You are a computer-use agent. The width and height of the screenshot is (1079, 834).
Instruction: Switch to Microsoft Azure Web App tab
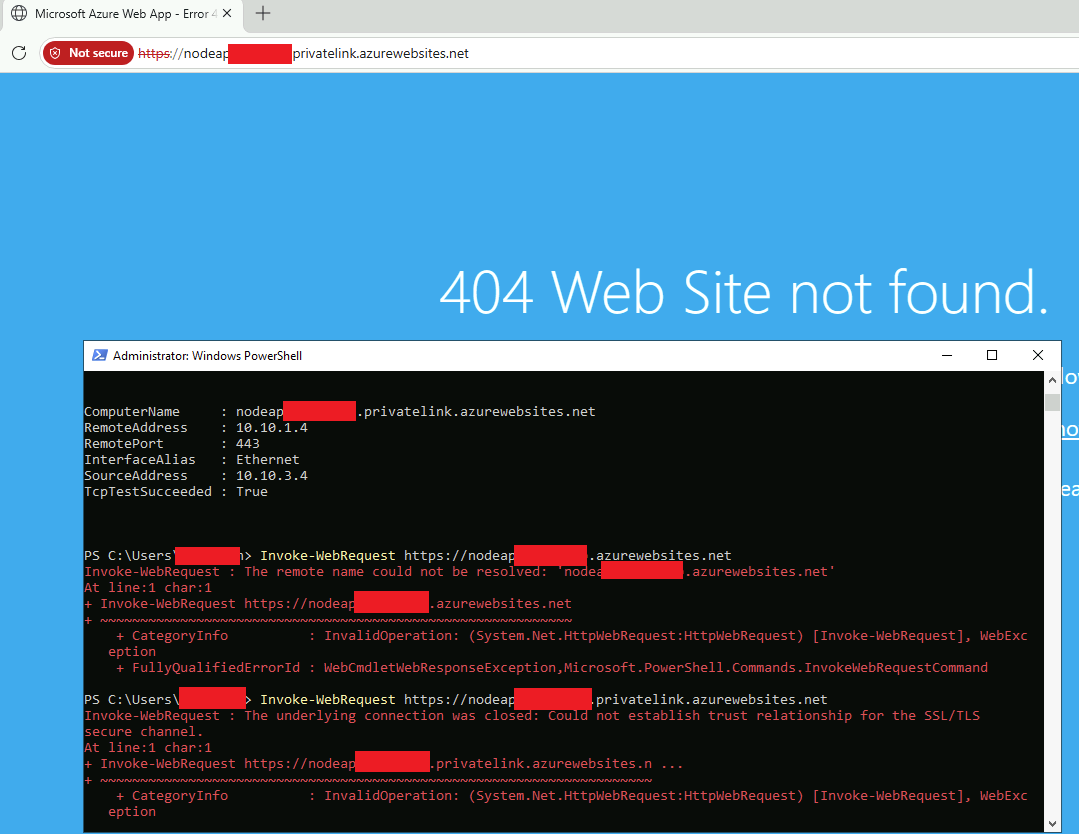click(122, 14)
